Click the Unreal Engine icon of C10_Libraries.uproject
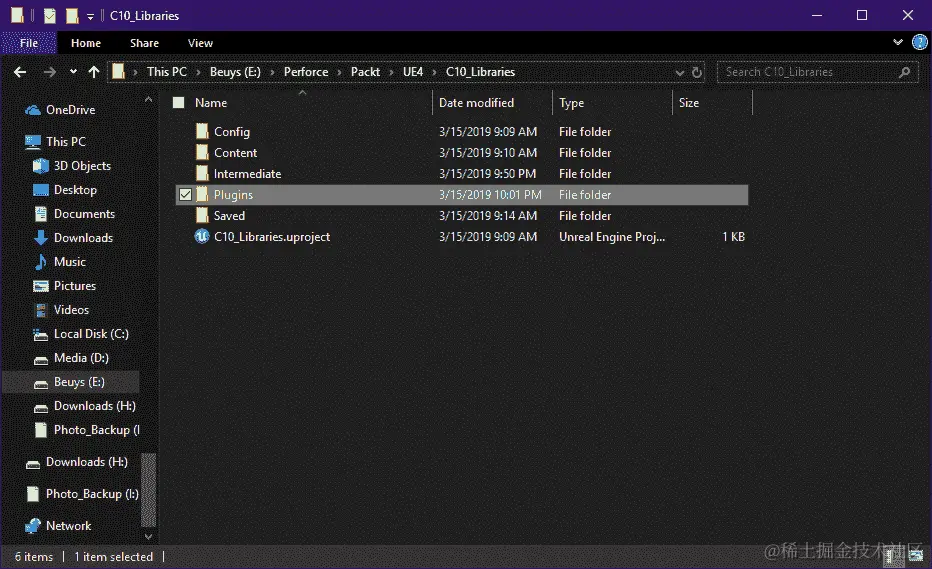The height and width of the screenshot is (569, 932). point(202,237)
